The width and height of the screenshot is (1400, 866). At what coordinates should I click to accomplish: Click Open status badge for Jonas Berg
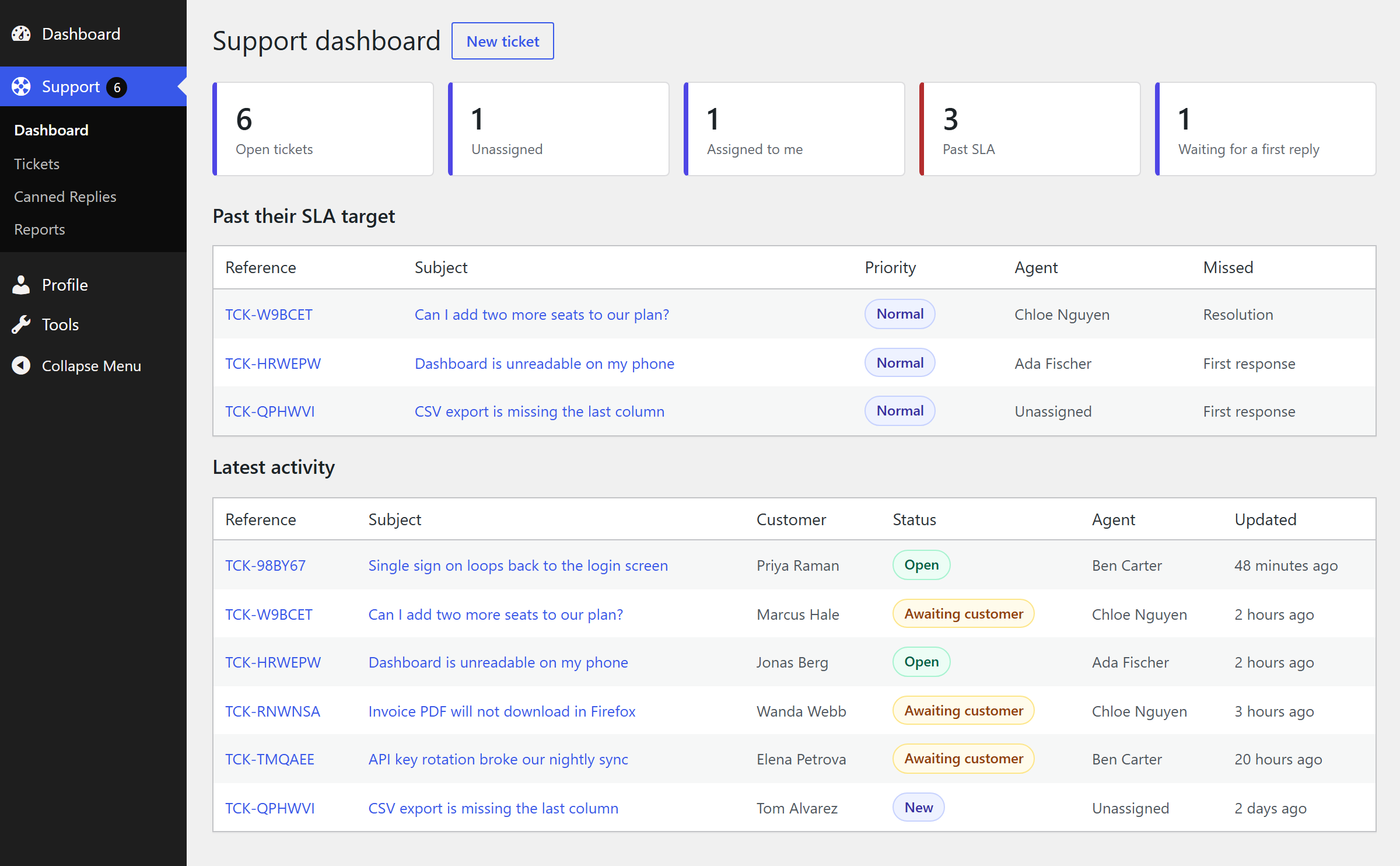pos(922,662)
